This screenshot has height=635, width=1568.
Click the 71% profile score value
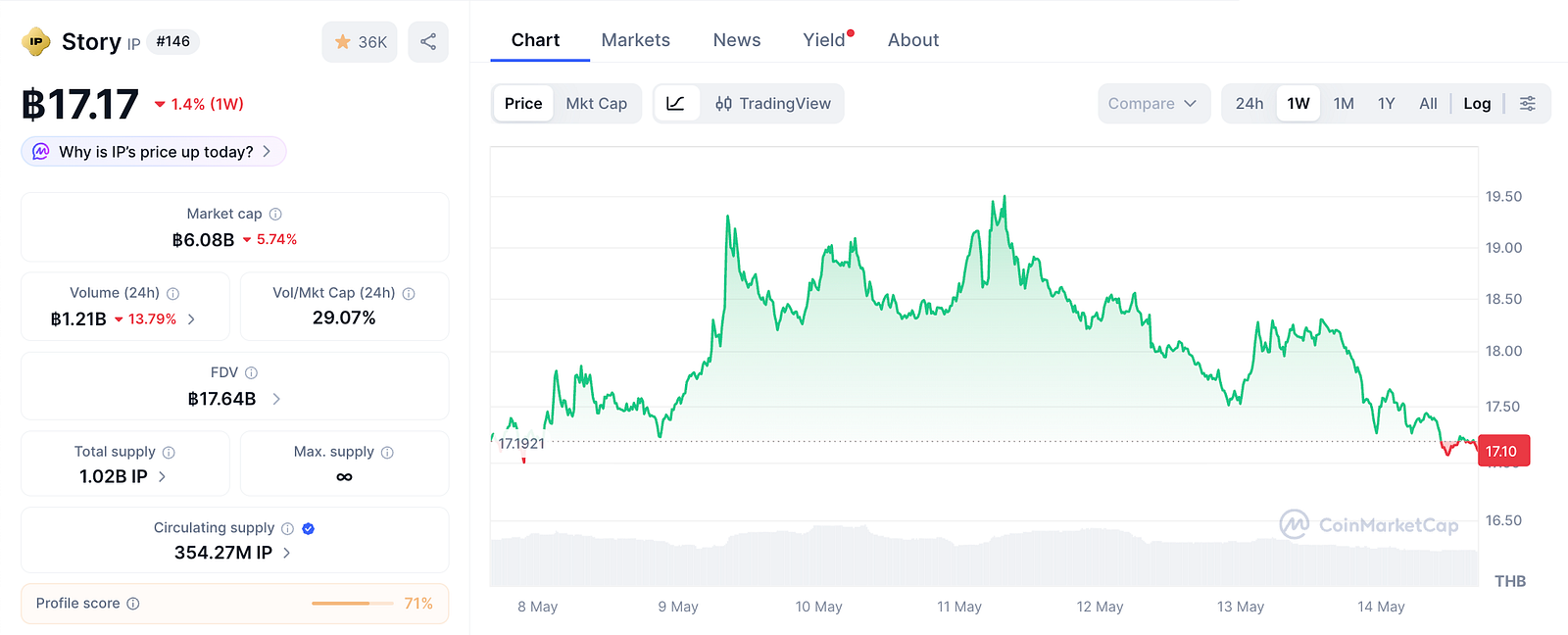418,604
